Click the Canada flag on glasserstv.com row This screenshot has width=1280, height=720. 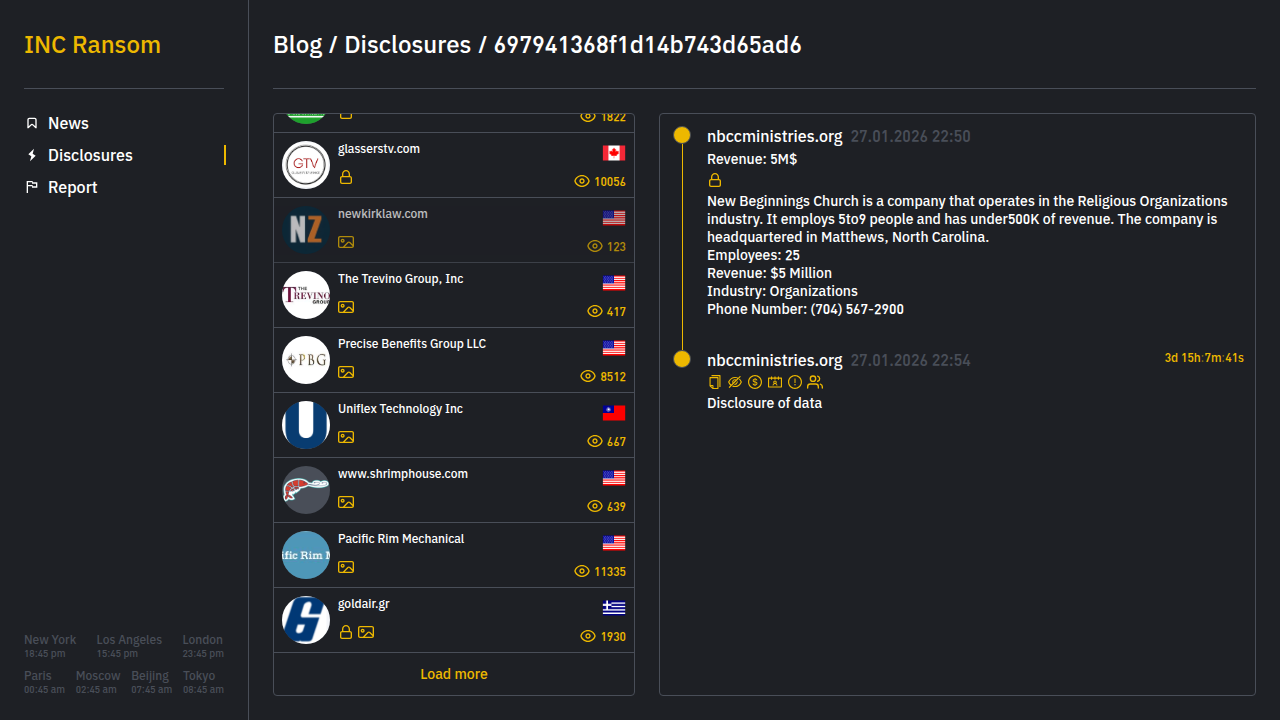614,153
